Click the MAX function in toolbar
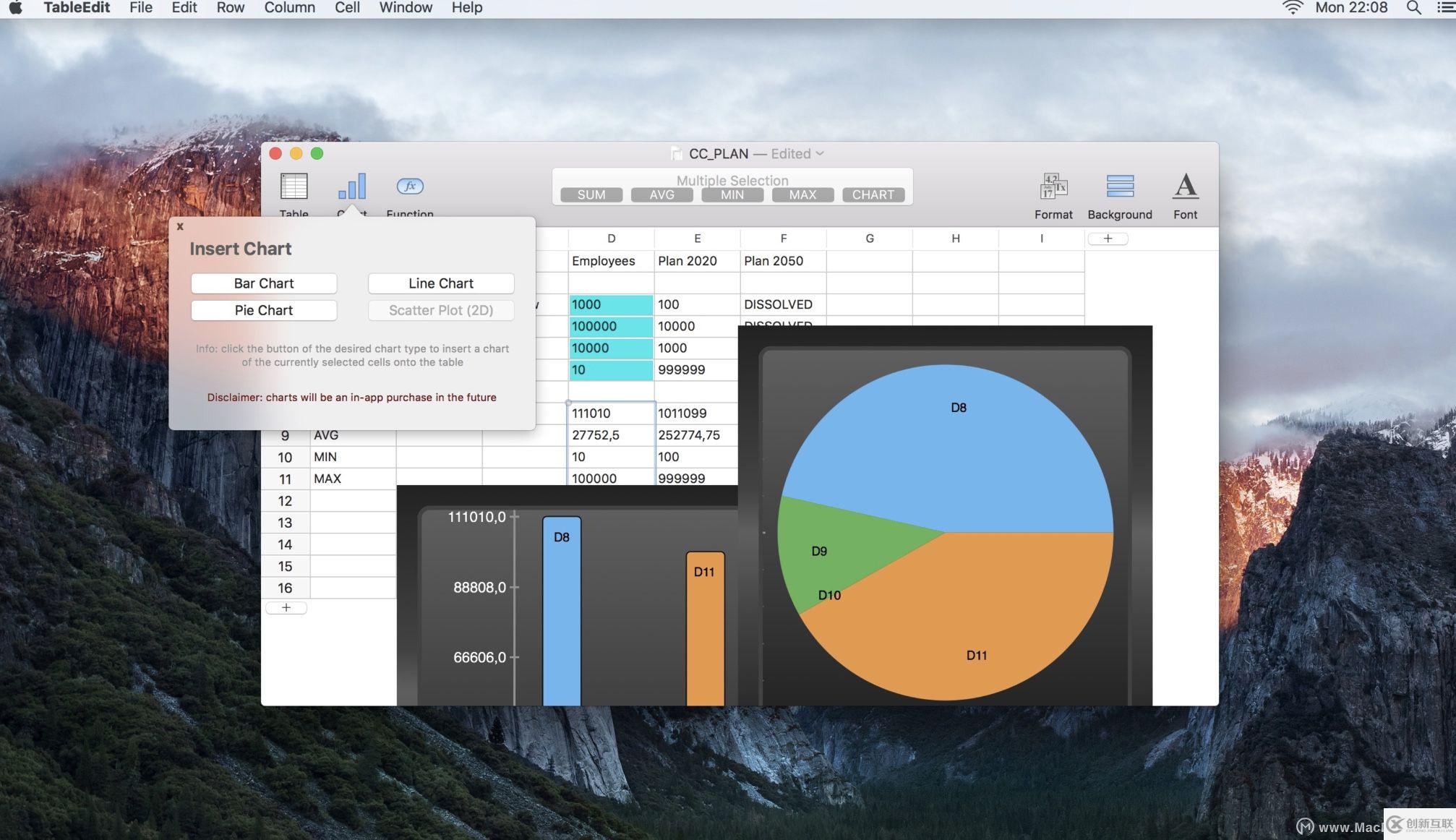This screenshot has height=840, width=1456. [x=803, y=195]
